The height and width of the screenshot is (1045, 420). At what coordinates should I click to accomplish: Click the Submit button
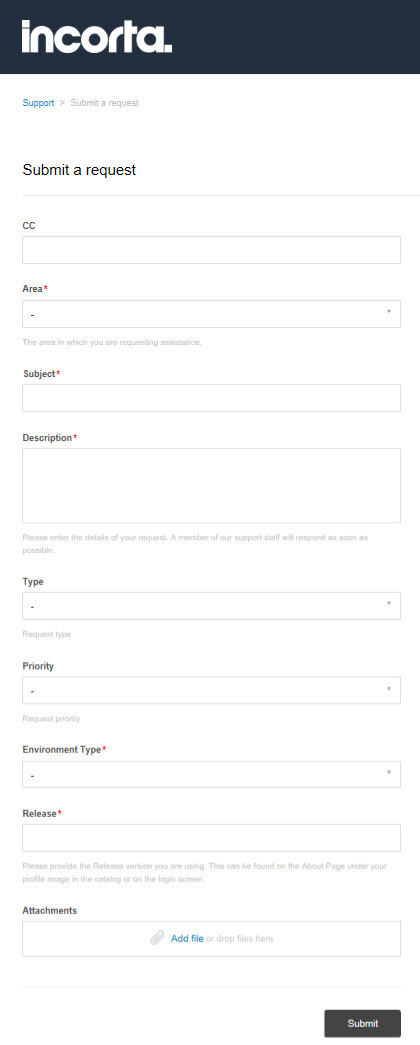point(363,1023)
